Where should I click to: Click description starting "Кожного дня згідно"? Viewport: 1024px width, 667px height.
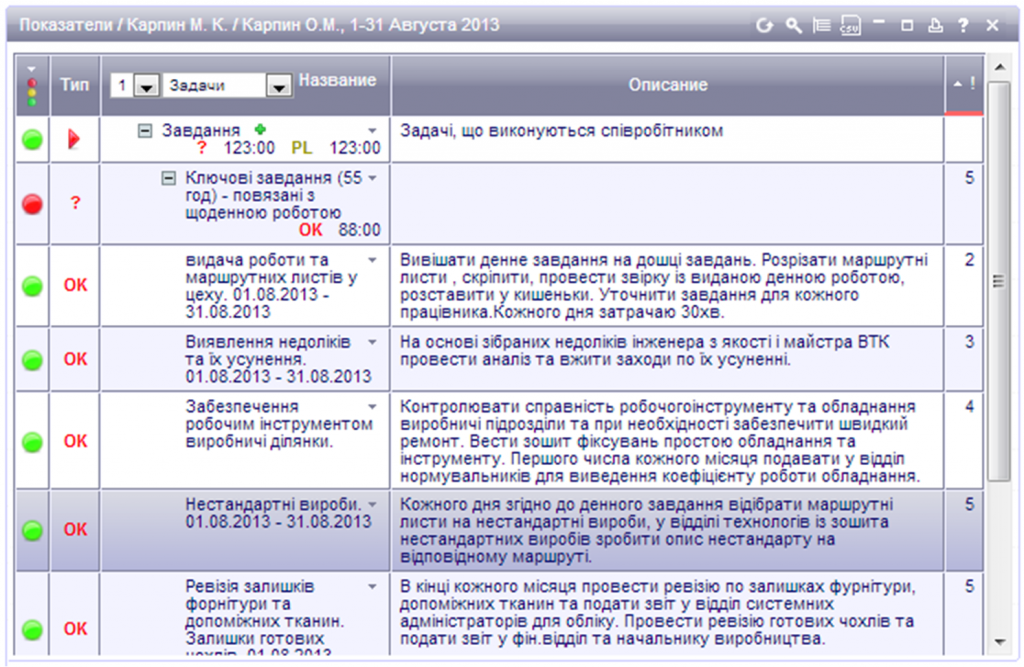(647, 530)
